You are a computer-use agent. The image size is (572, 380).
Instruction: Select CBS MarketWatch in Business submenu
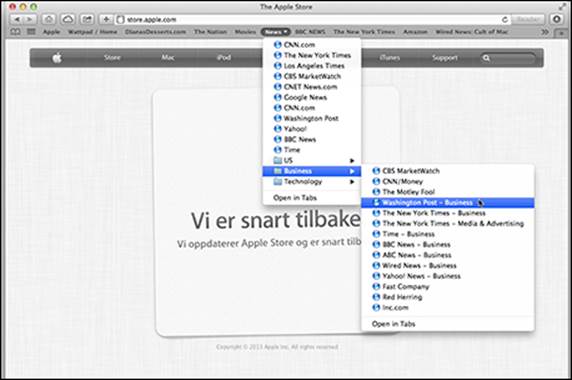pos(448,171)
